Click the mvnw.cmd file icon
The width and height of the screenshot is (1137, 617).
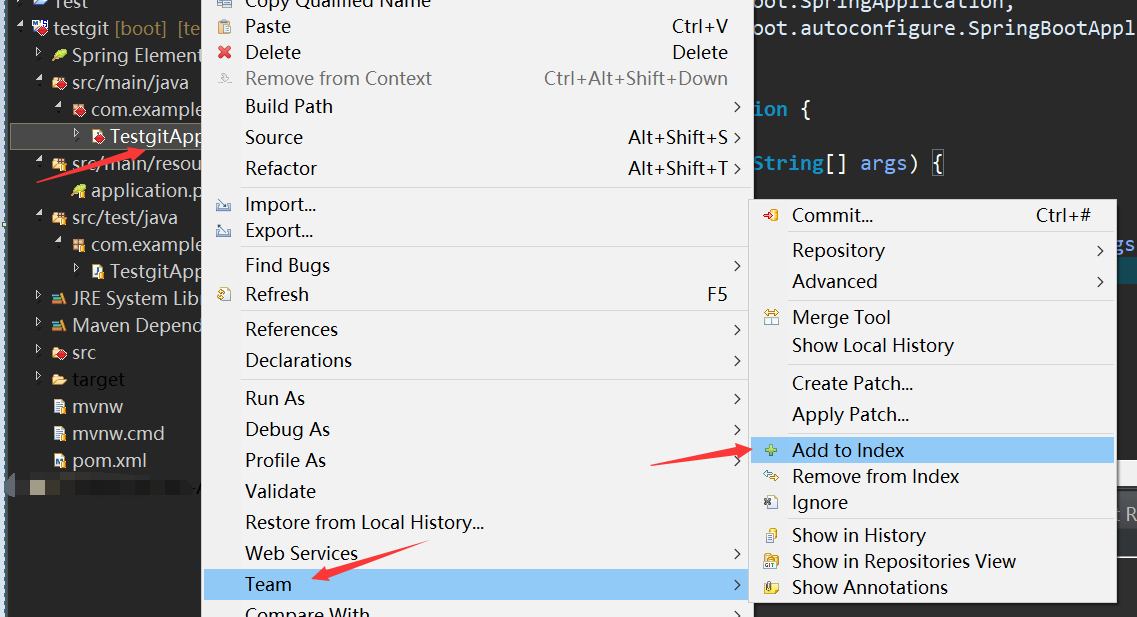60,434
